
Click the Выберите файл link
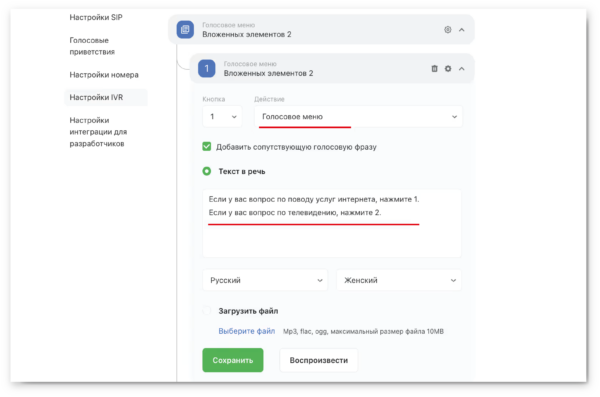(x=247, y=331)
